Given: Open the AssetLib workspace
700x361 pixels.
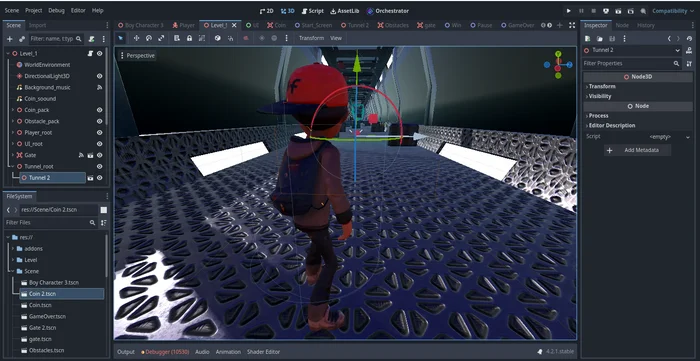Looking at the screenshot, I should (x=344, y=11).
